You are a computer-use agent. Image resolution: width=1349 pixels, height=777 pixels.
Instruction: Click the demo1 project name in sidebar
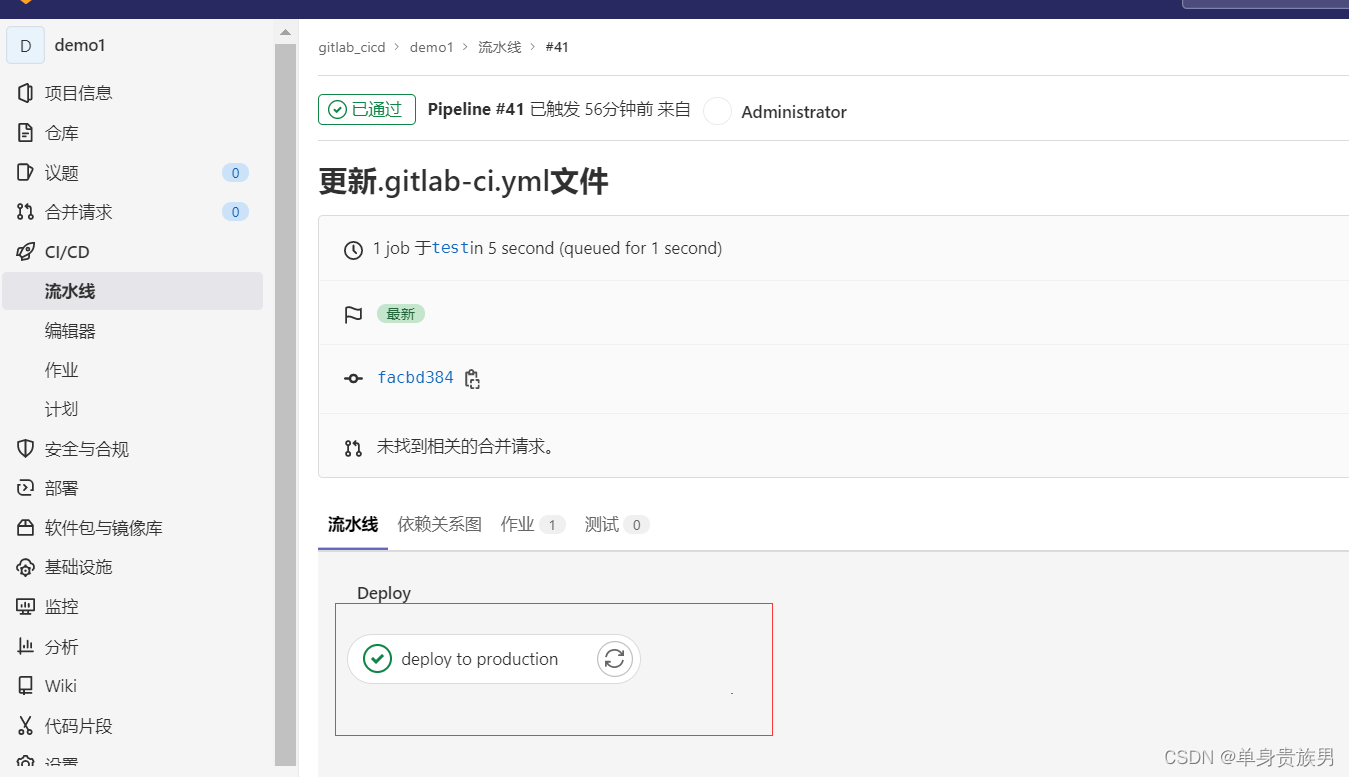(x=80, y=45)
